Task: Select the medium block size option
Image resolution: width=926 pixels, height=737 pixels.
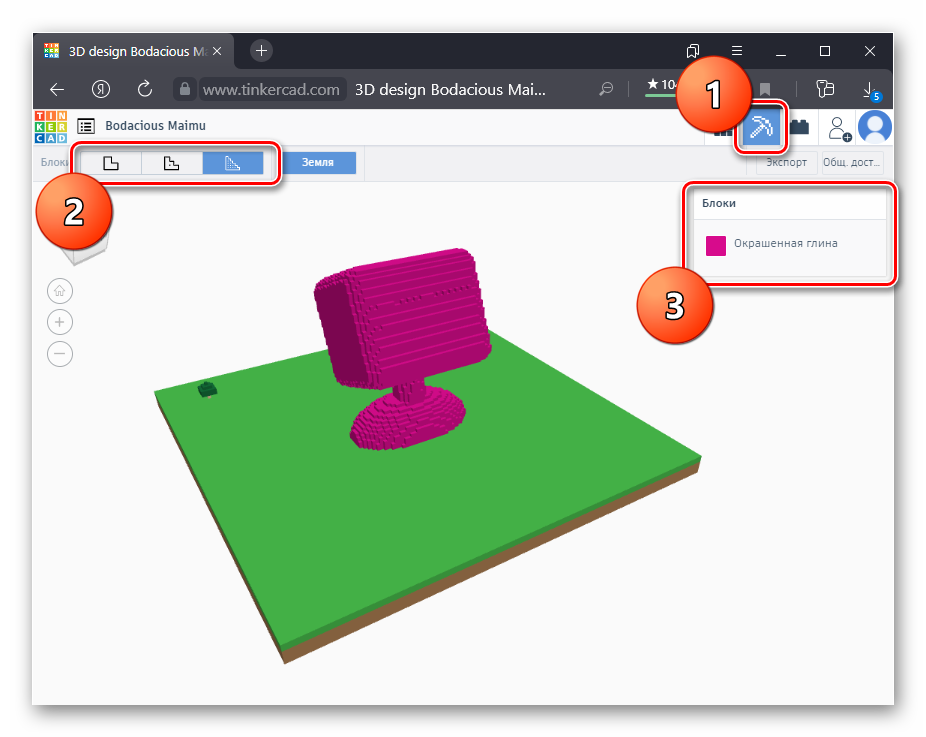Action: coord(172,163)
